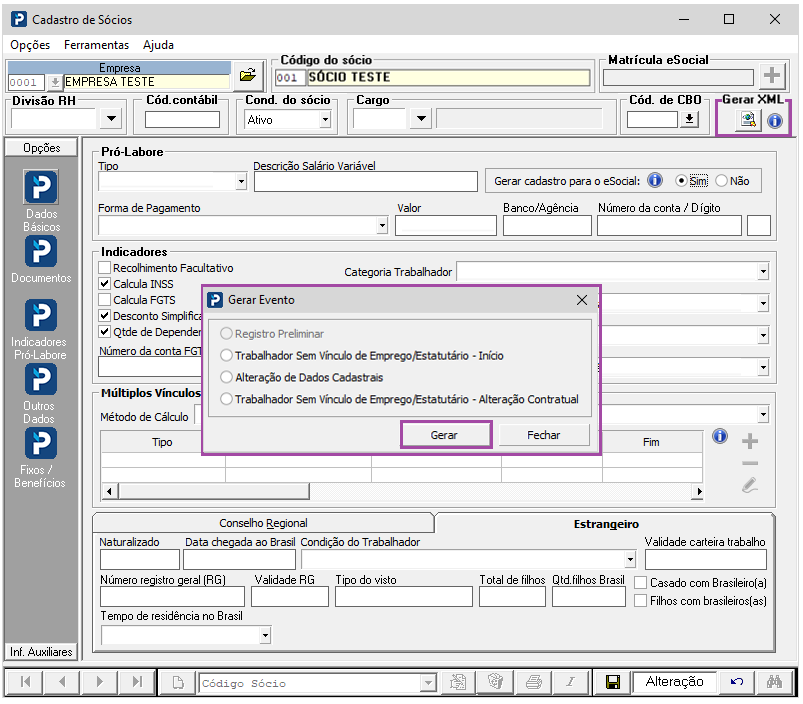This screenshot has width=803, height=704.
Task: Open the Categoria Trabalhador dropdown
Action: (763, 271)
